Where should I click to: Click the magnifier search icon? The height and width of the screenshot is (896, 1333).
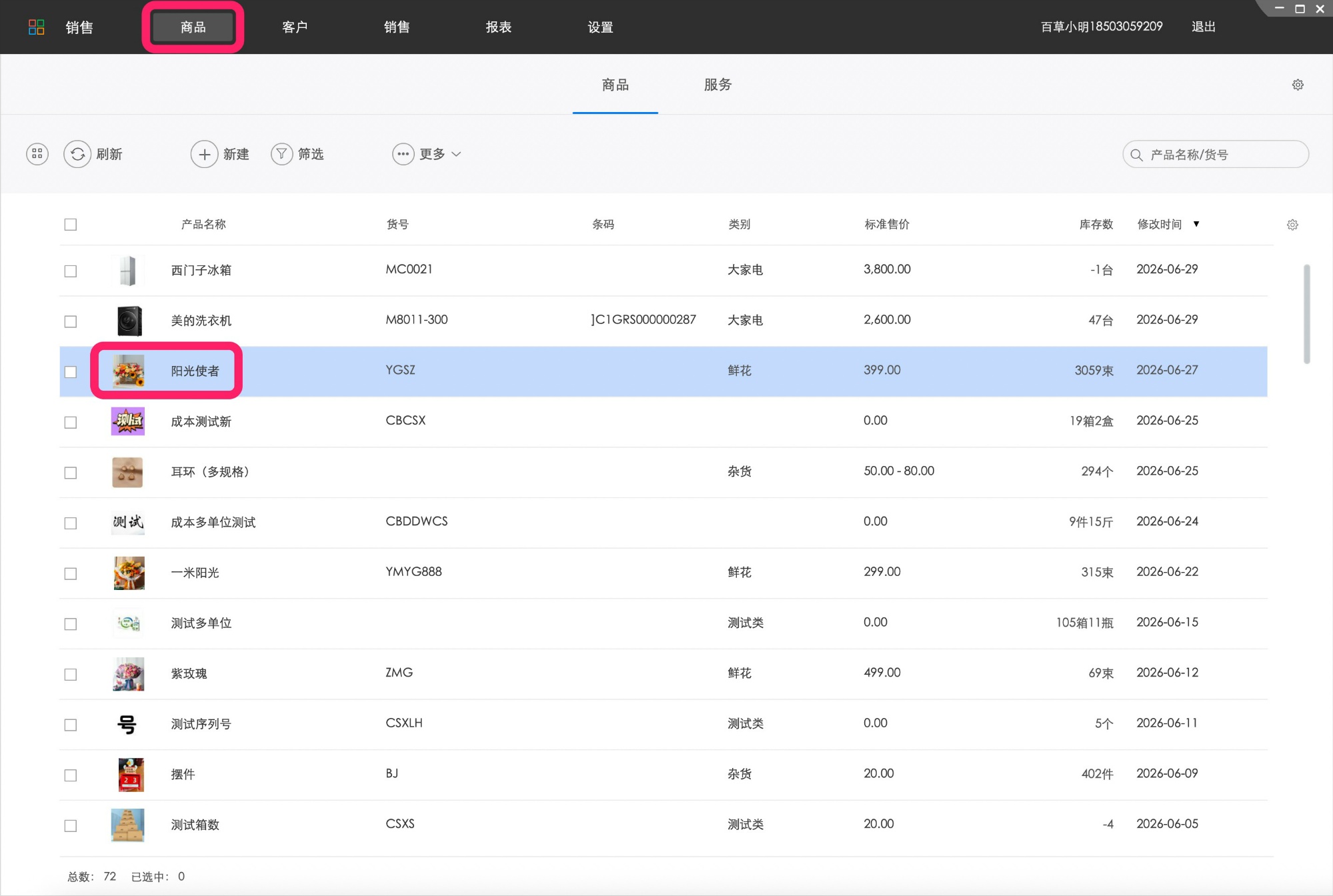[x=1137, y=155]
